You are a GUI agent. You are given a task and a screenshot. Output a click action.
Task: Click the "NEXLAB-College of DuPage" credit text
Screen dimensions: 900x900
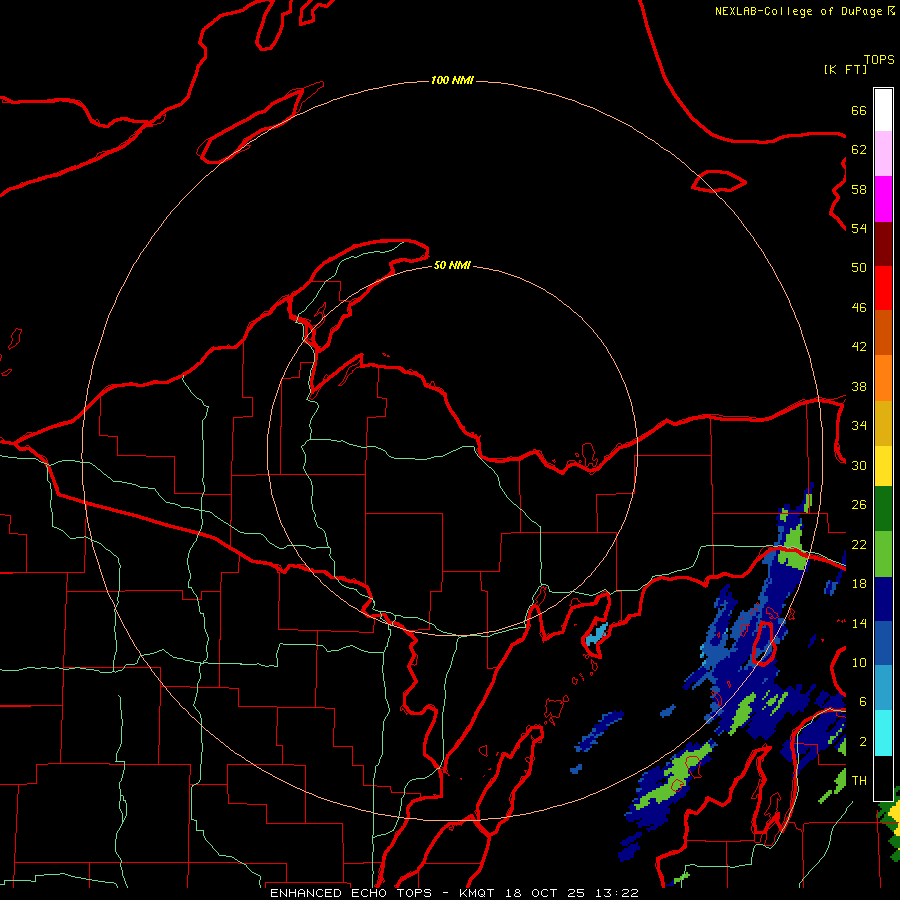[x=798, y=11]
